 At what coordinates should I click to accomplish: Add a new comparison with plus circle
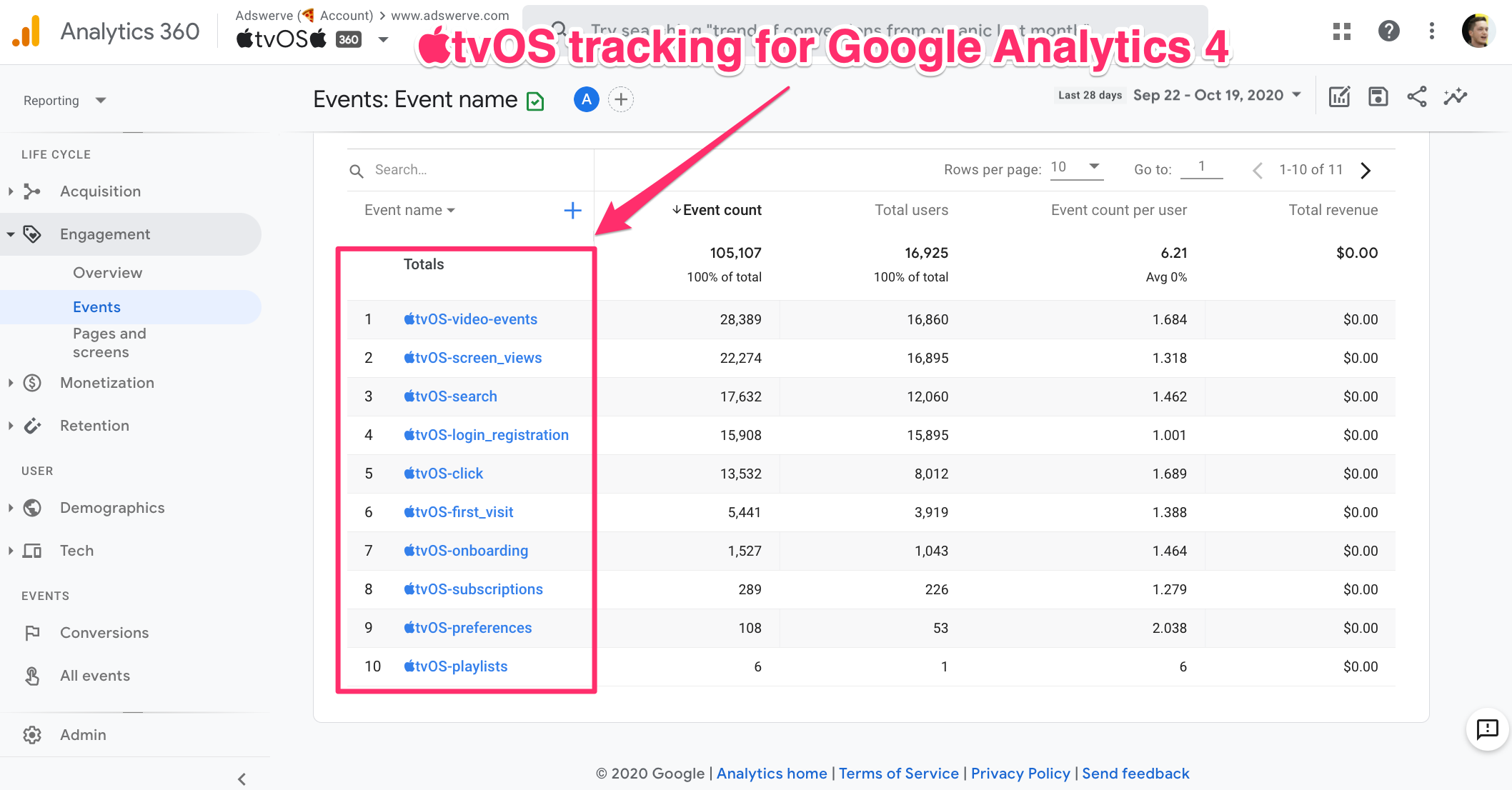pos(621,99)
